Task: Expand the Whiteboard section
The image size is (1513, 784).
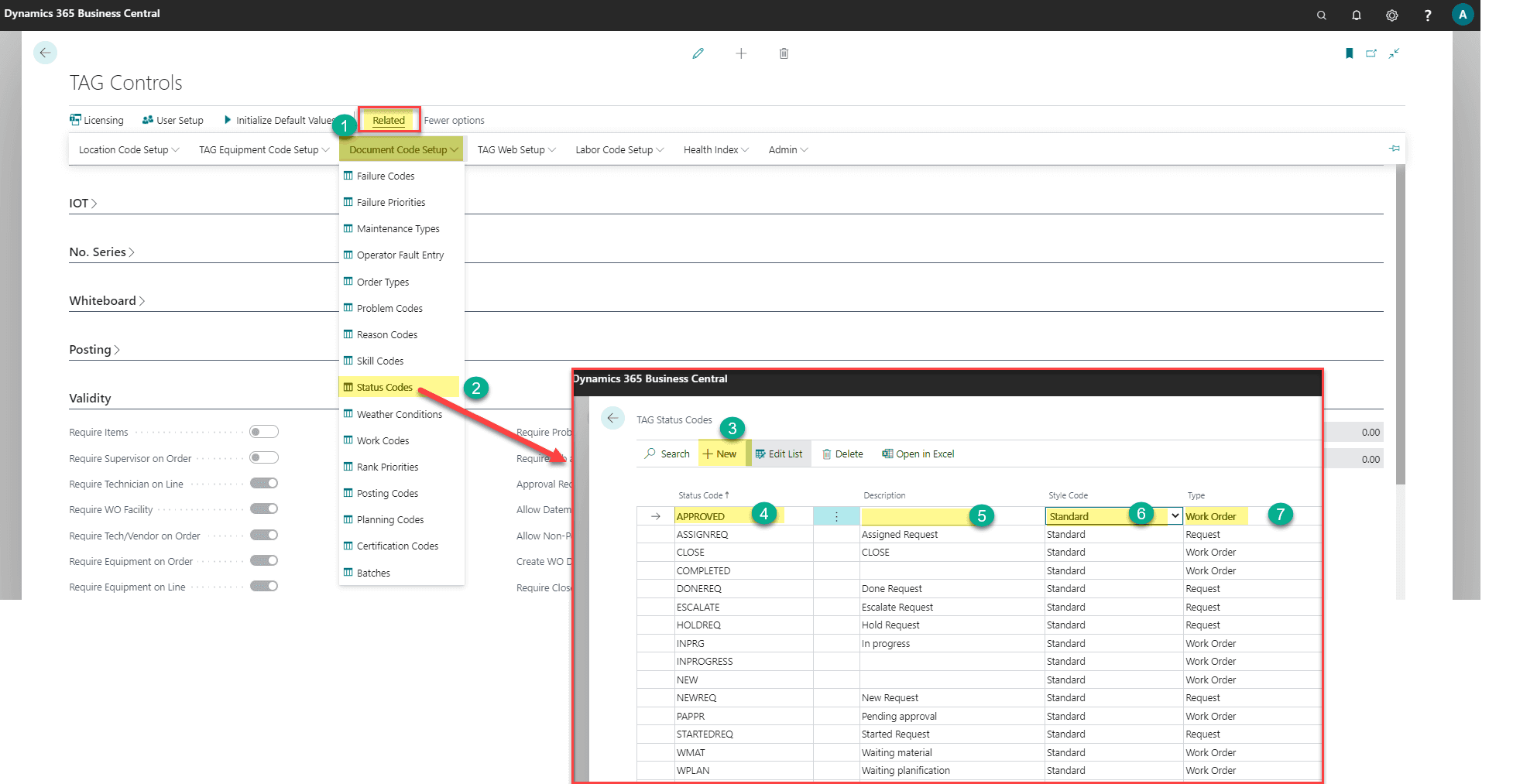Action: tap(107, 301)
